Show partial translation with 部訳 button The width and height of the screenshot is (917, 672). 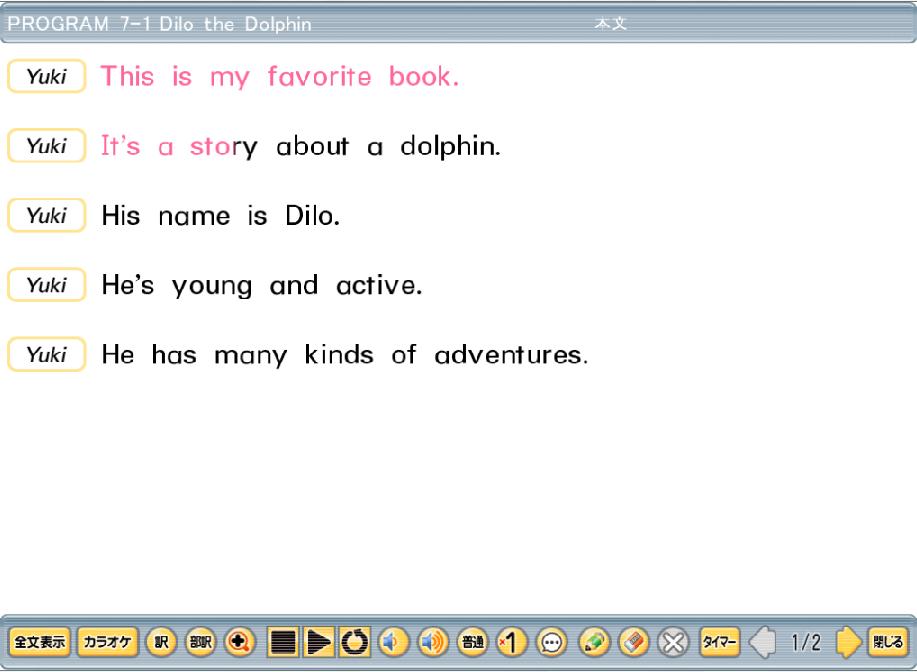point(201,642)
